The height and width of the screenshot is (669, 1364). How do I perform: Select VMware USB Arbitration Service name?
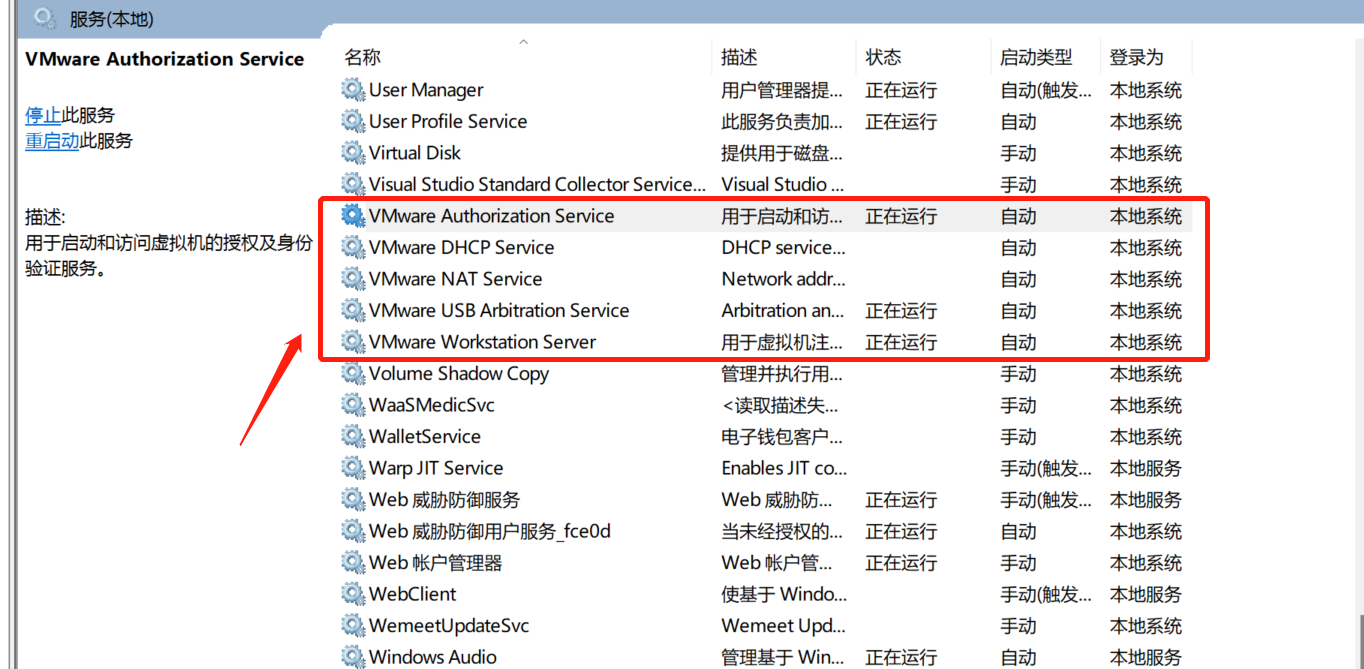(x=499, y=310)
